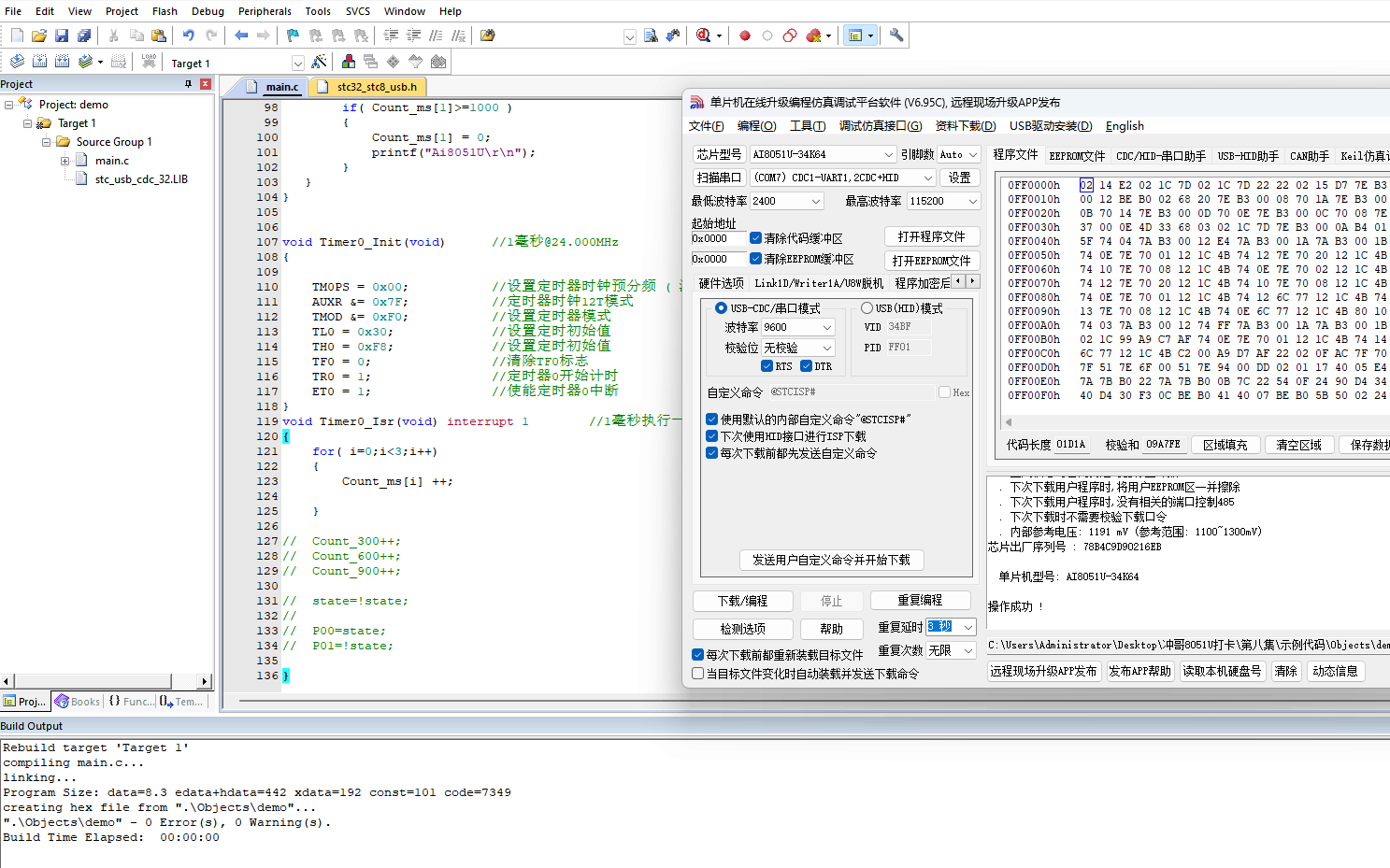
Task: Open the 芯片型号 AI8051U-34K64 dropdown
Action: [823, 154]
